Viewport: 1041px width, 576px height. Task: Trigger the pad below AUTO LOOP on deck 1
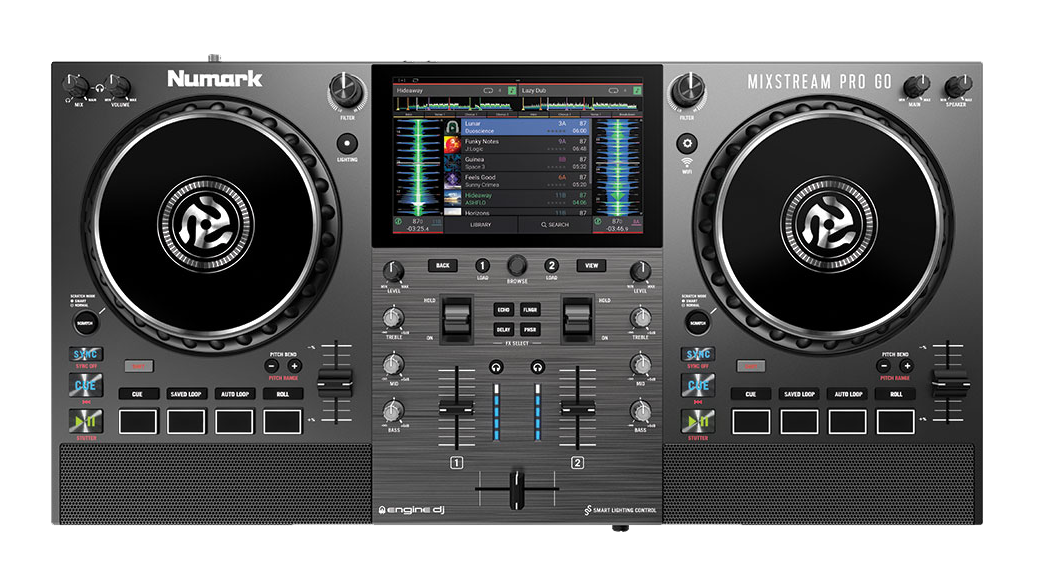pos(234,421)
